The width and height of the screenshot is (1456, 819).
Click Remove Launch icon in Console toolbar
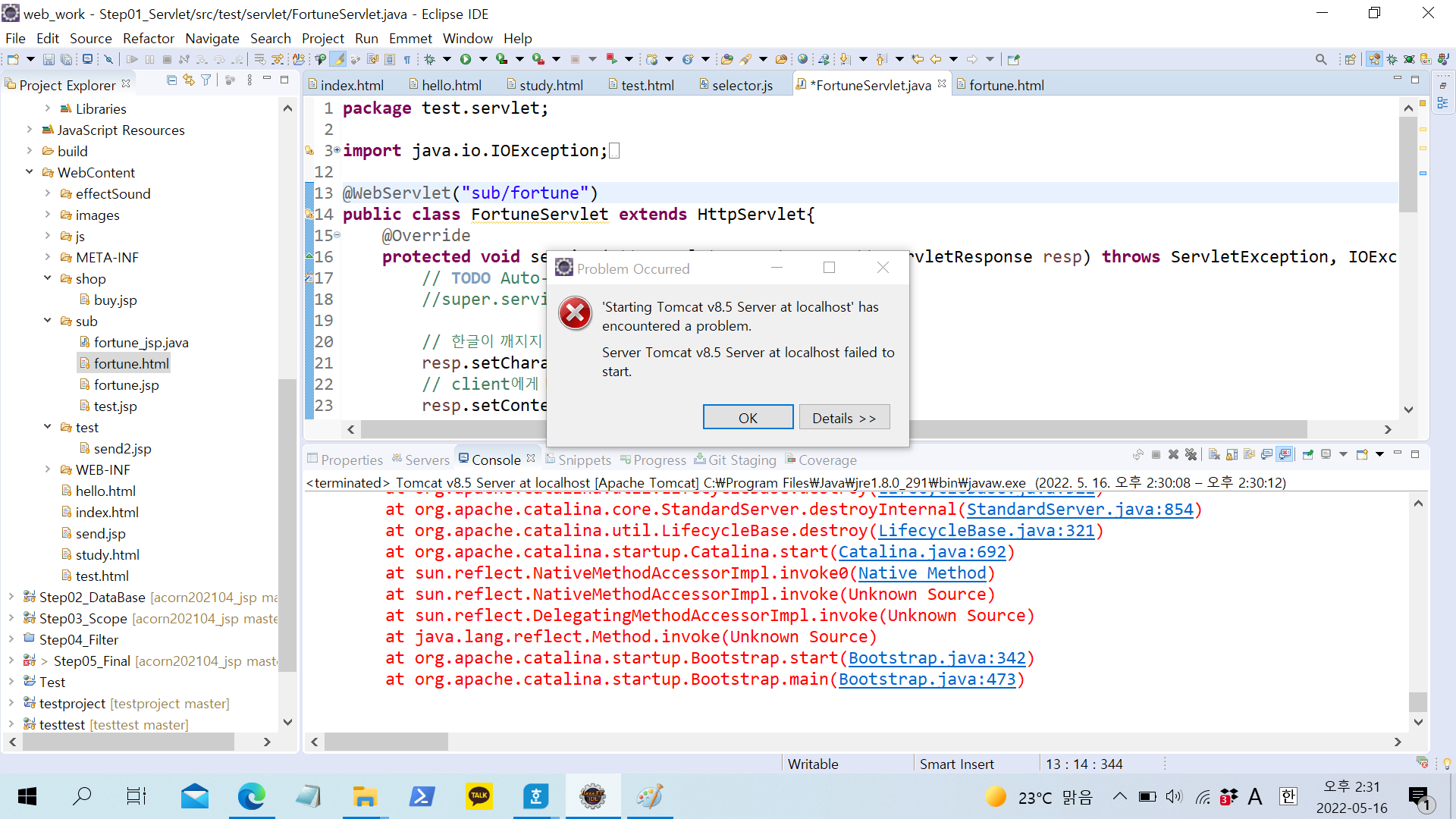[1173, 454]
